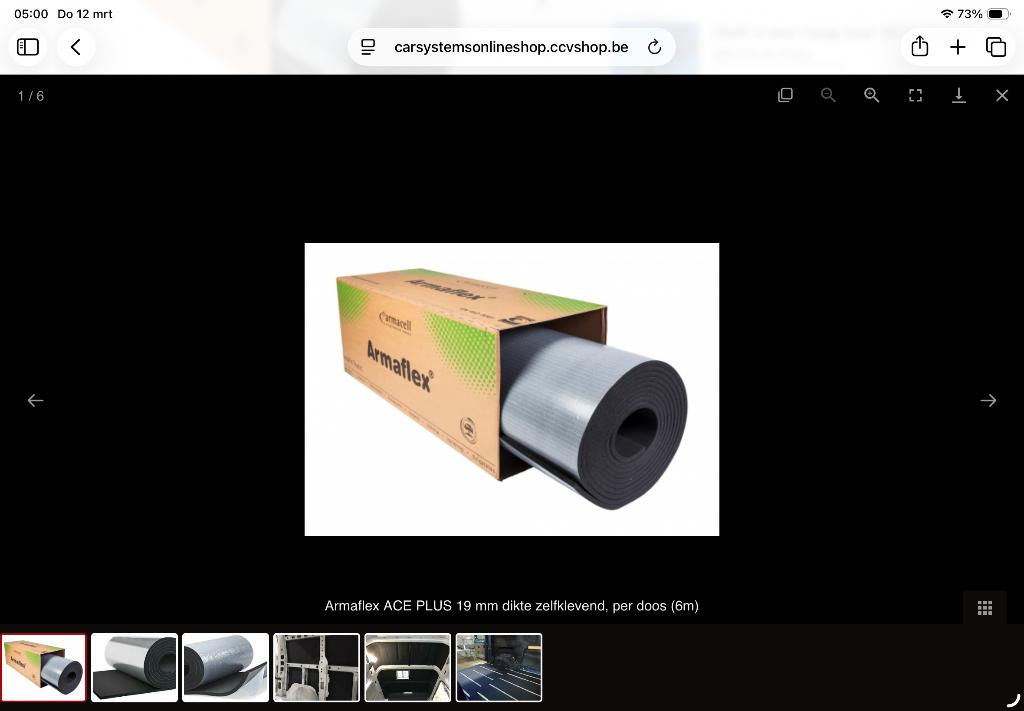
Task: Open a new tab with the plus icon
Action: (x=957, y=46)
